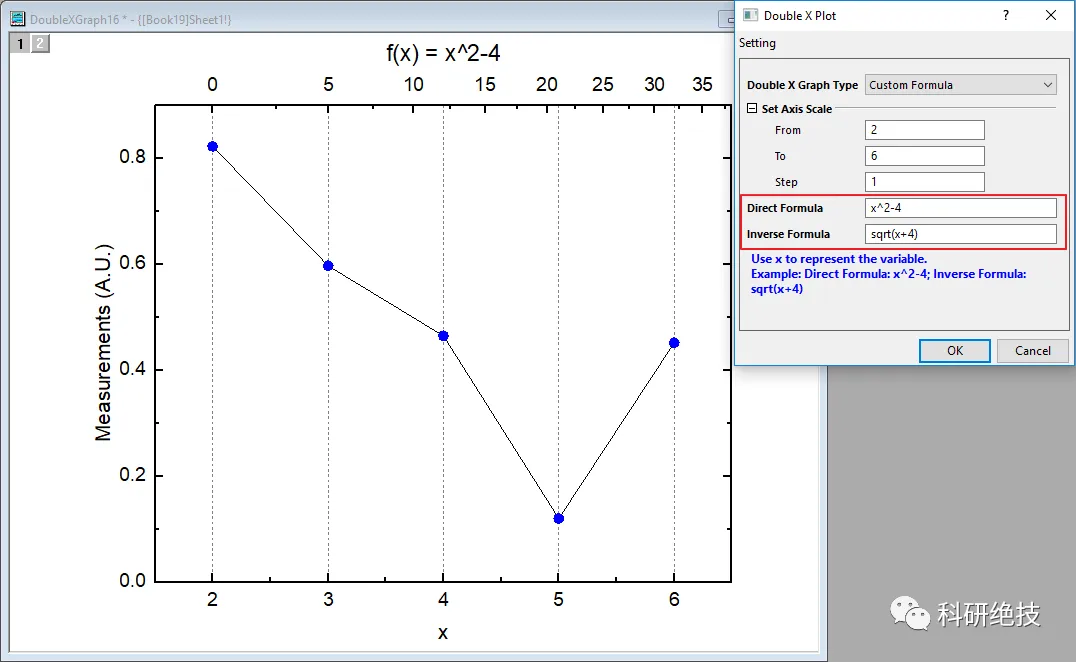The height and width of the screenshot is (662, 1076).
Task: Click the data point at x=3
Action: tap(328, 265)
